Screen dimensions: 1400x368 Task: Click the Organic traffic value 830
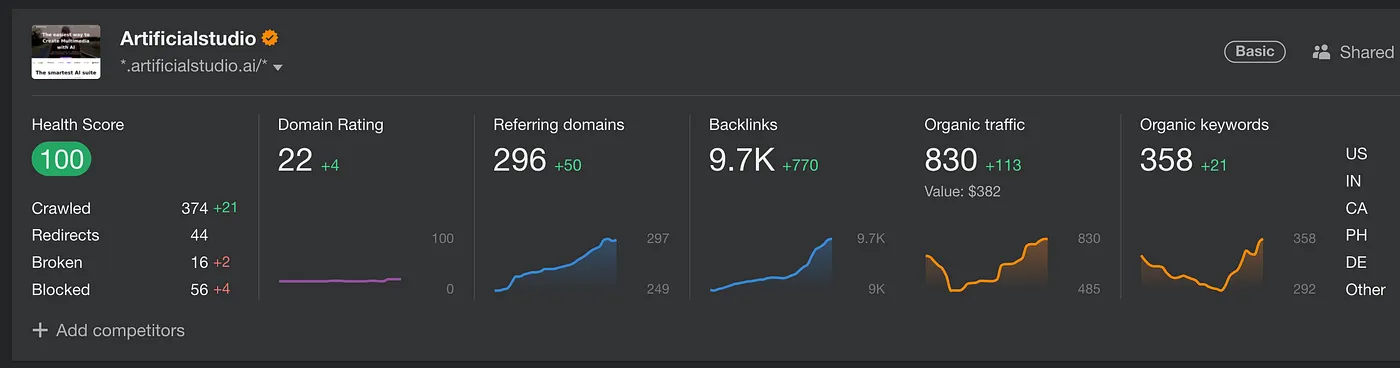click(x=951, y=160)
